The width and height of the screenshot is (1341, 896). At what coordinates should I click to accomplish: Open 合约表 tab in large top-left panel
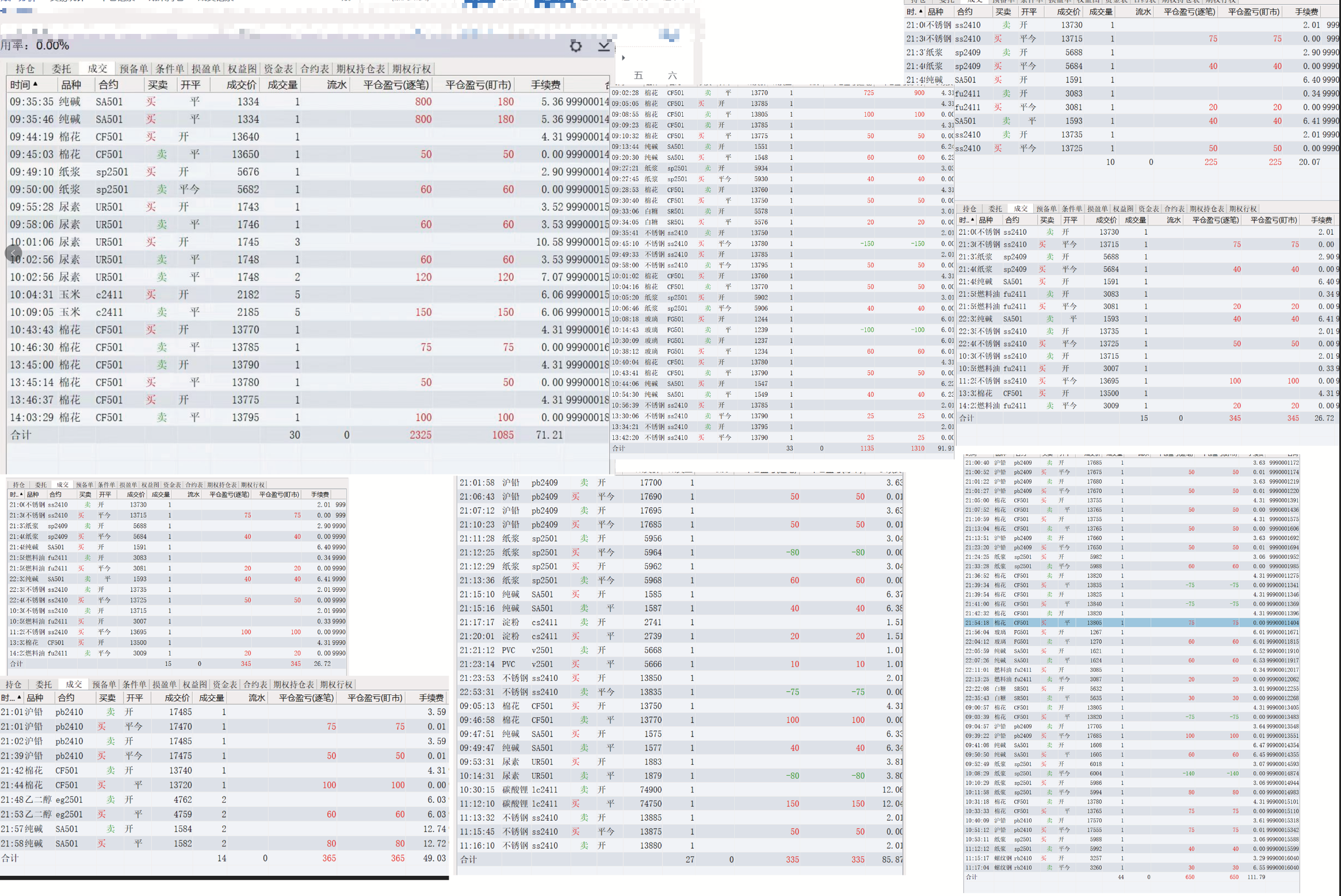(x=315, y=69)
